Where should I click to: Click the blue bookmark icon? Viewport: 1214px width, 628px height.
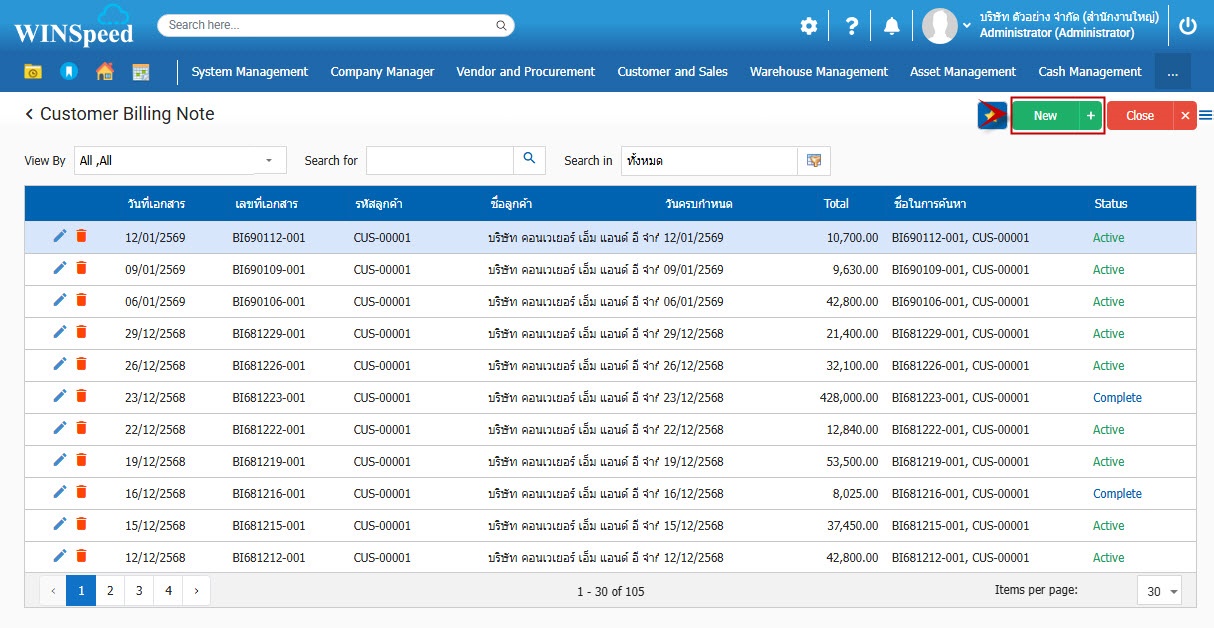click(x=68, y=72)
